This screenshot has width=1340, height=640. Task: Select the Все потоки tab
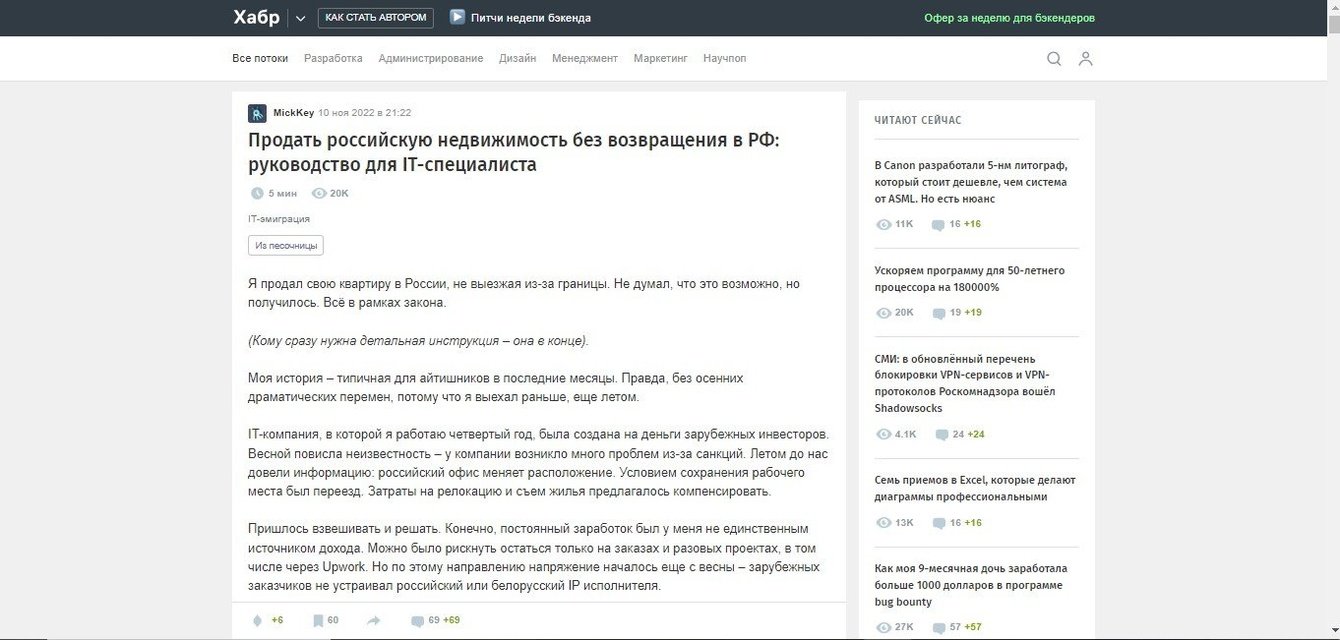coord(260,58)
